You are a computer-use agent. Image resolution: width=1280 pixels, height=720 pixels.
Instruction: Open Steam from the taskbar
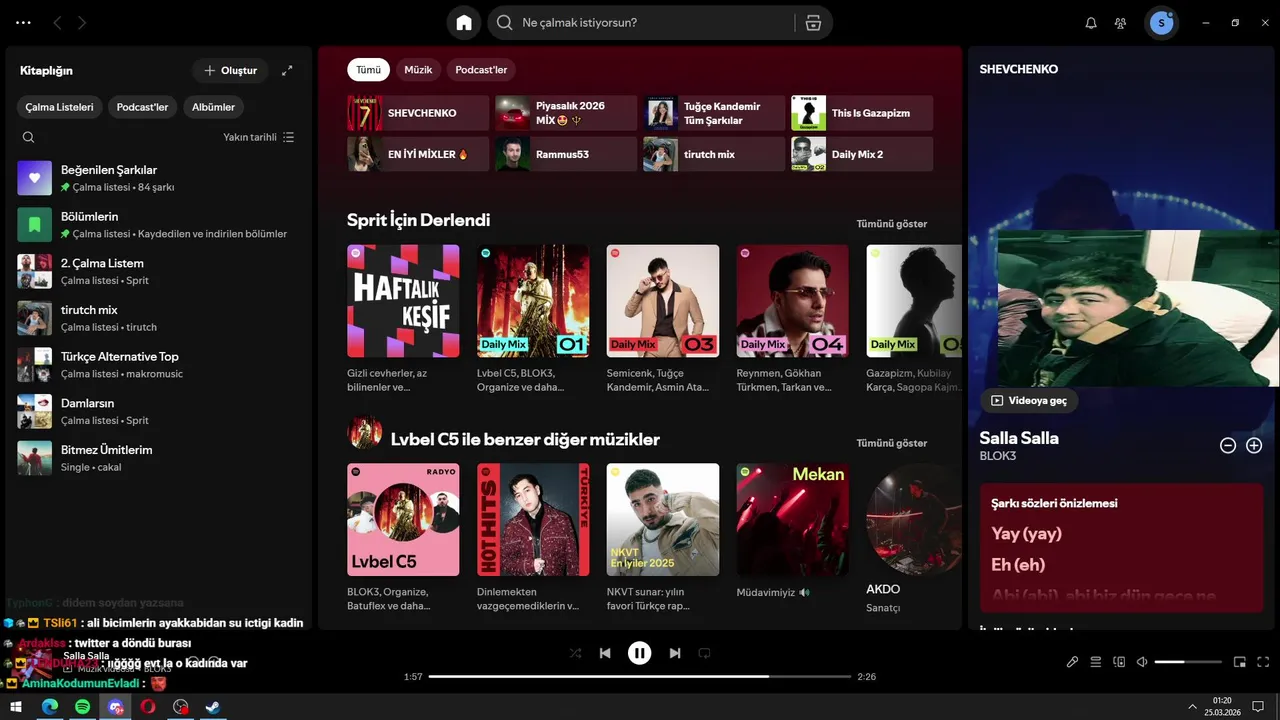(213, 706)
